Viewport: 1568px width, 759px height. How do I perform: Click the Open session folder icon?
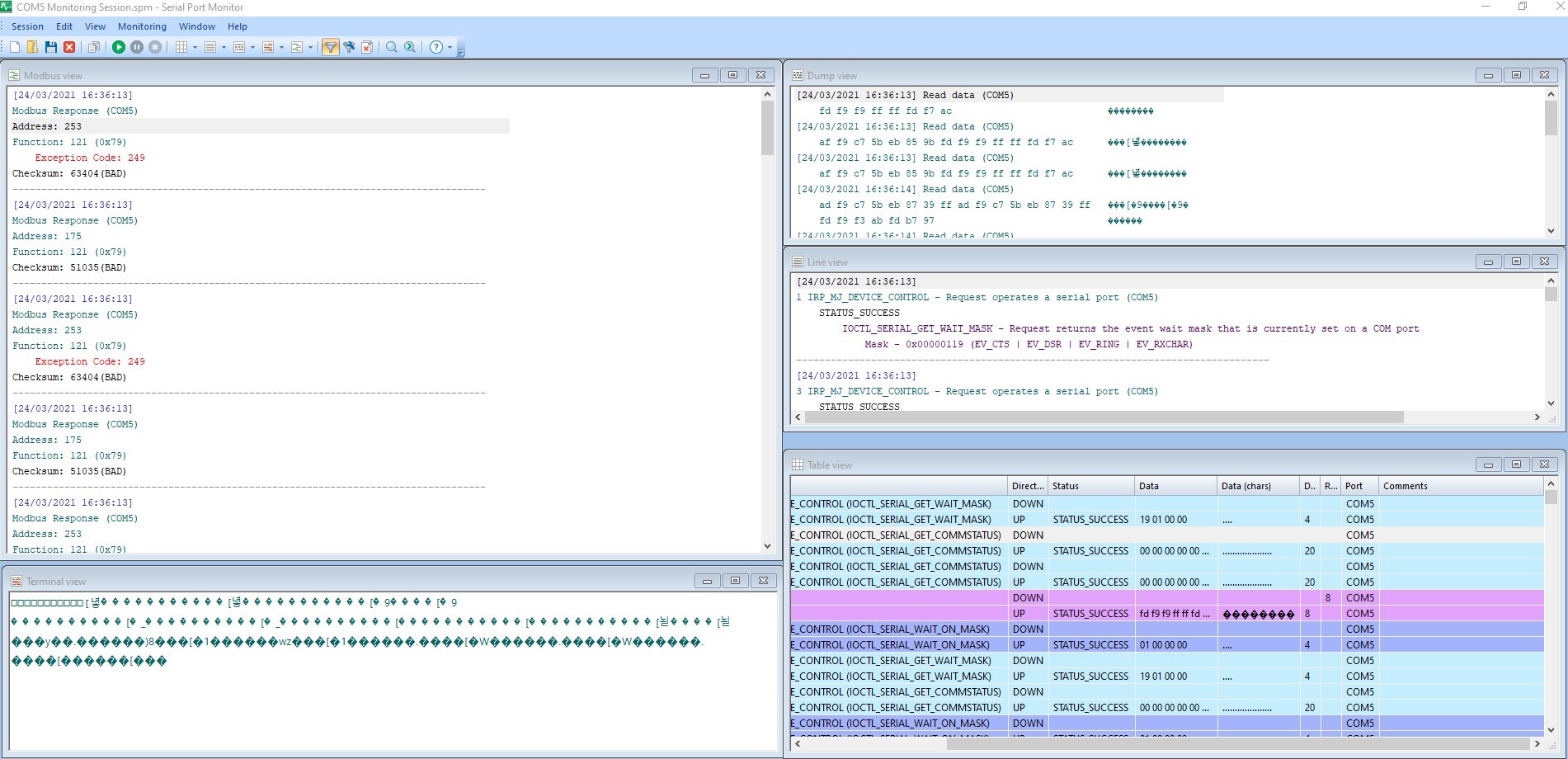[x=32, y=47]
